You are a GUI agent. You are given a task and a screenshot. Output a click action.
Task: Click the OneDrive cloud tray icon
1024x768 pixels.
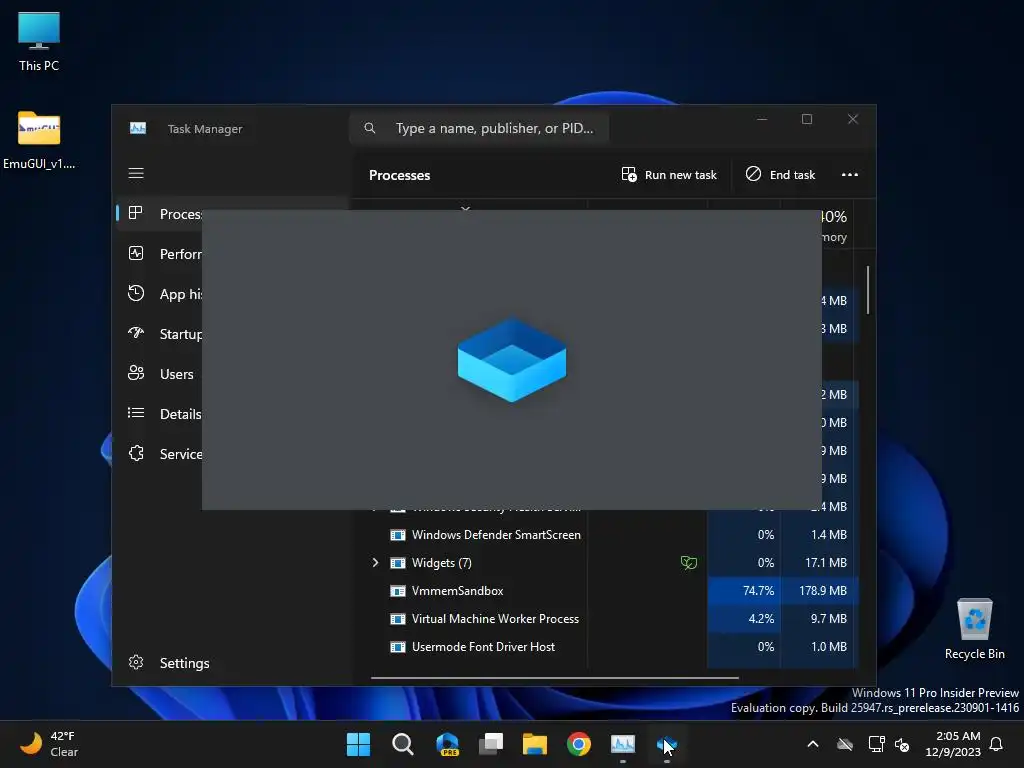point(845,744)
